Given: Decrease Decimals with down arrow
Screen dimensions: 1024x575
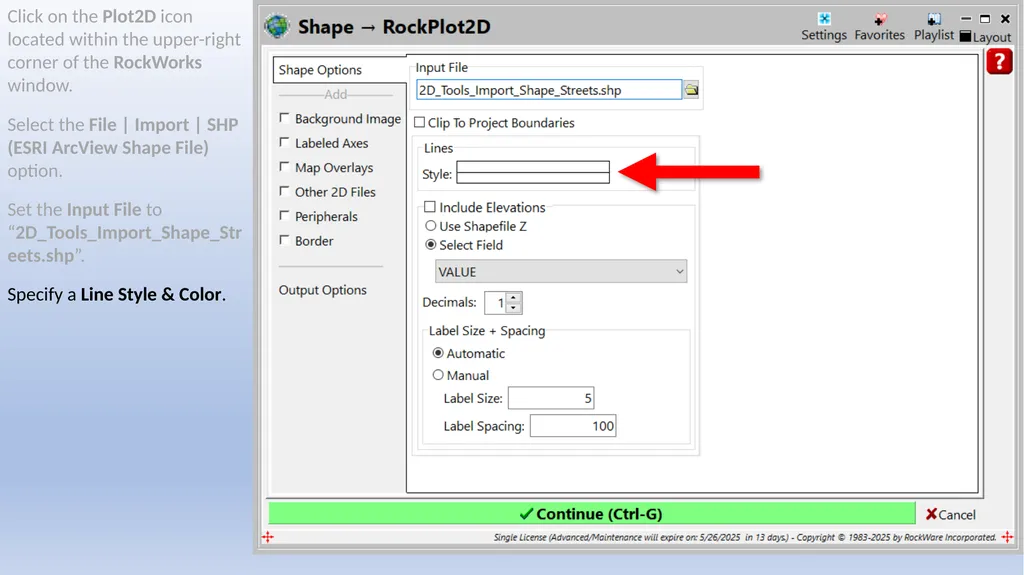Looking at the screenshot, I should [x=514, y=308].
